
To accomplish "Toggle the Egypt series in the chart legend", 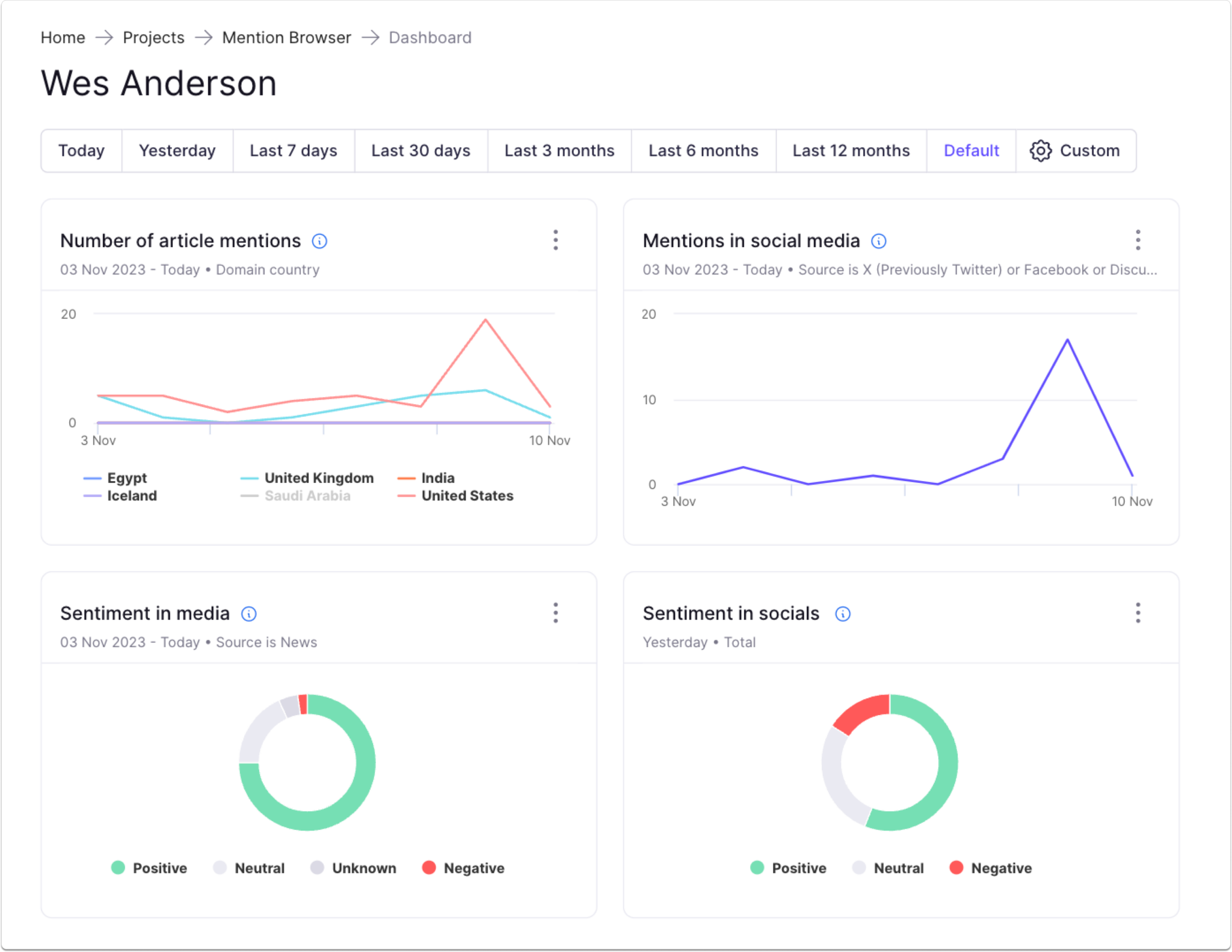I will point(126,478).
